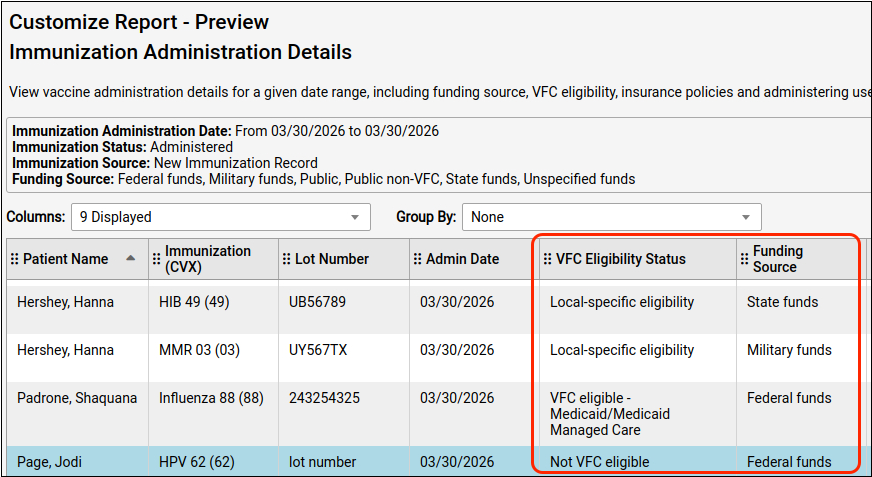The height and width of the screenshot is (477, 872).
Task: Sort by VFC Eligibility Status header
Action: [620, 259]
